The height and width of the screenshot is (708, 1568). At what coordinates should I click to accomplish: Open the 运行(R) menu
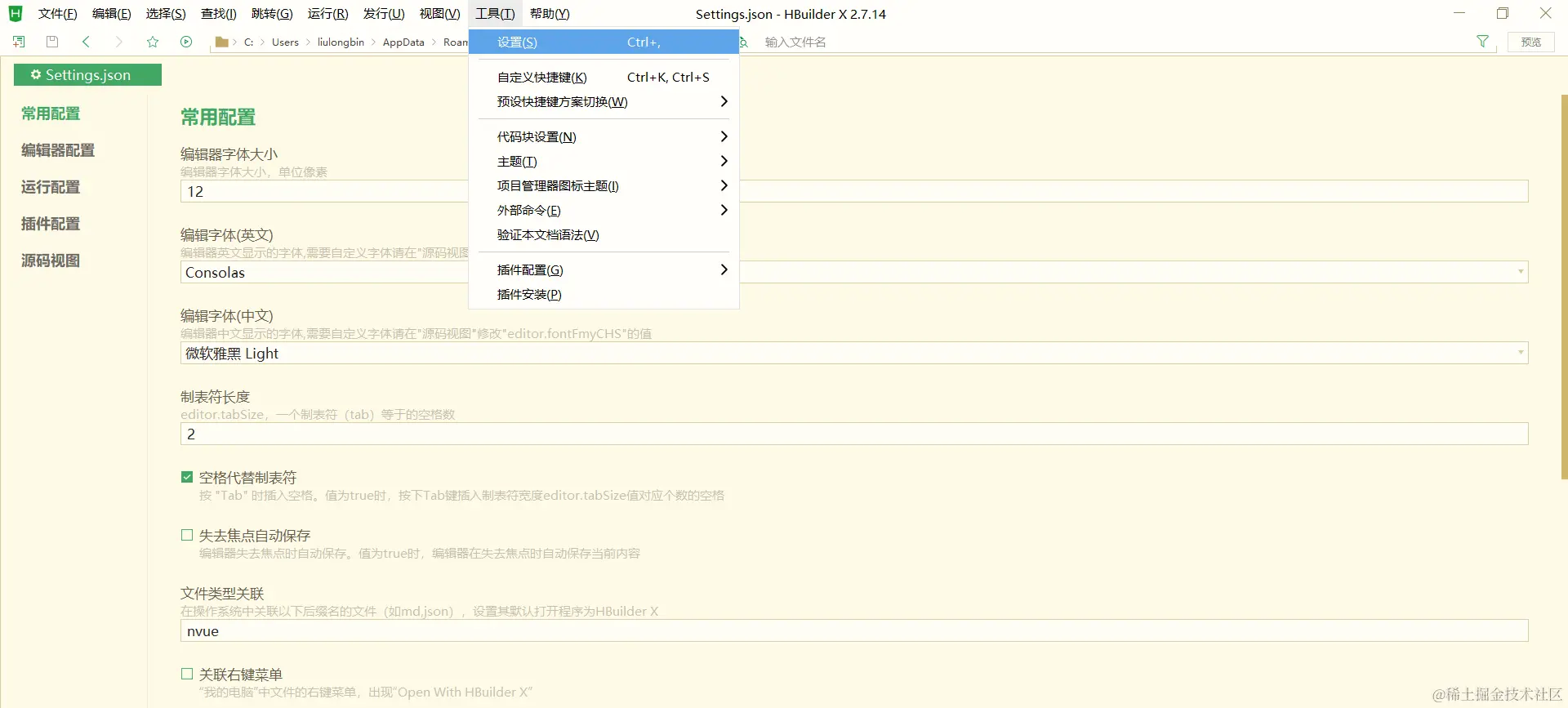coord(328,14)
